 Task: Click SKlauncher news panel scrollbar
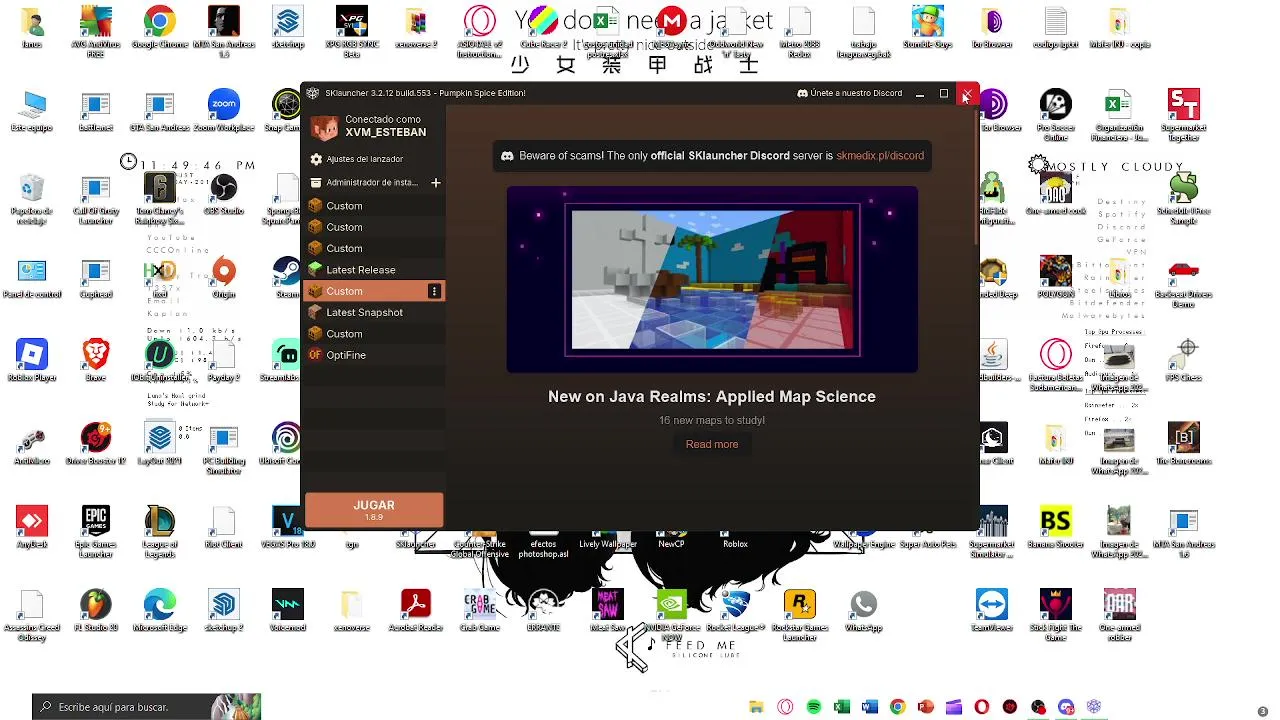click(x=977, y=175)
